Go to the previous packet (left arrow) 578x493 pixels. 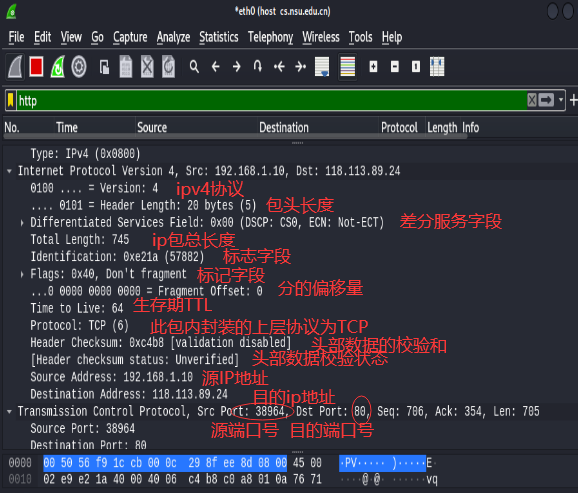pyautogui.click(x=215, y=67)
